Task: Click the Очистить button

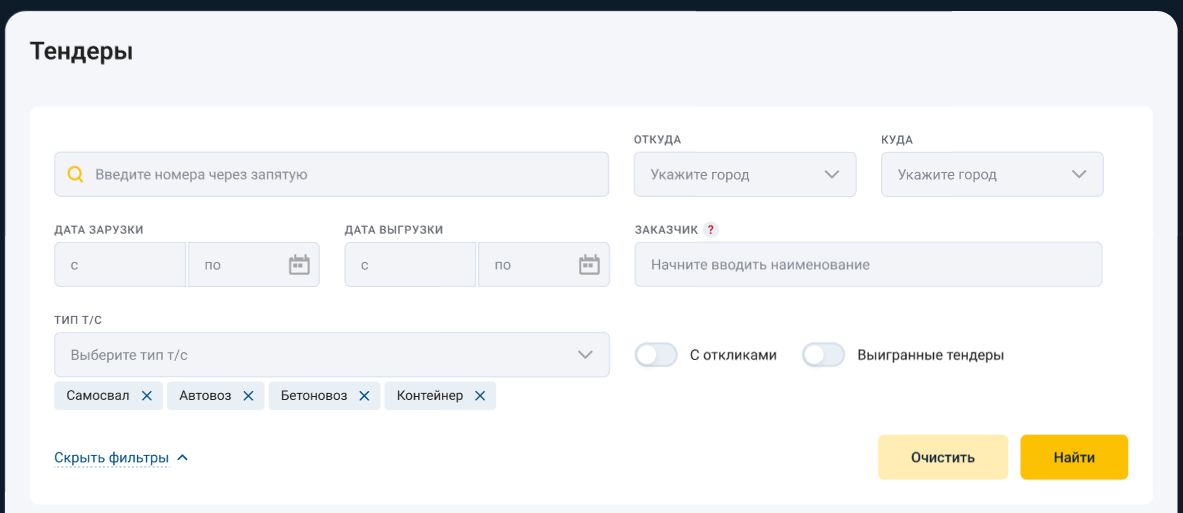Action: click(942, 458)
